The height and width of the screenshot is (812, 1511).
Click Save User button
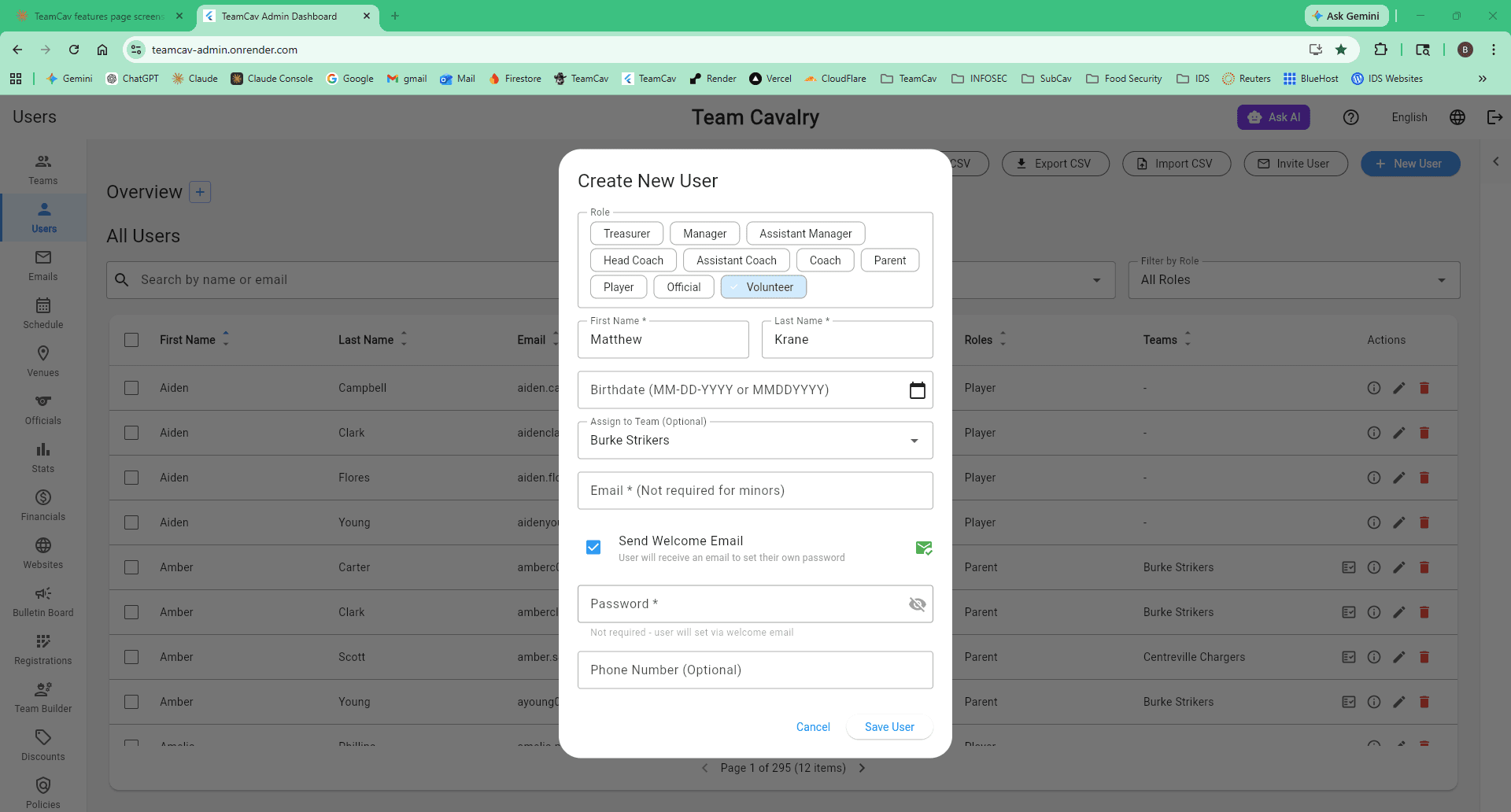pyautogui.click(x=889, y=727)
